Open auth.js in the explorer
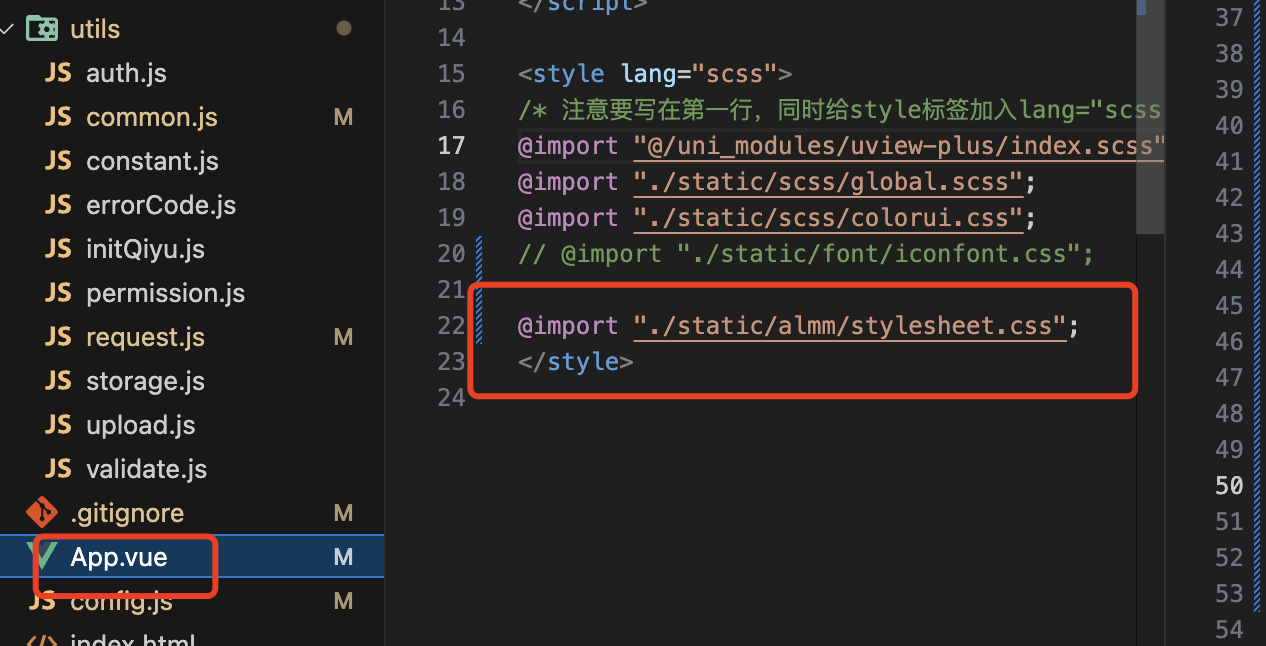The width and height of the screenshot is (1266, 646). coord(126,73)
